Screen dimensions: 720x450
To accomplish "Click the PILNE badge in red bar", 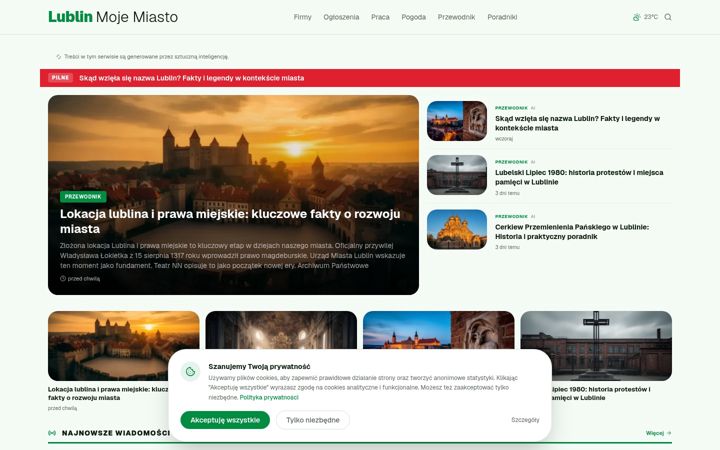I will [x=61, y=78].
